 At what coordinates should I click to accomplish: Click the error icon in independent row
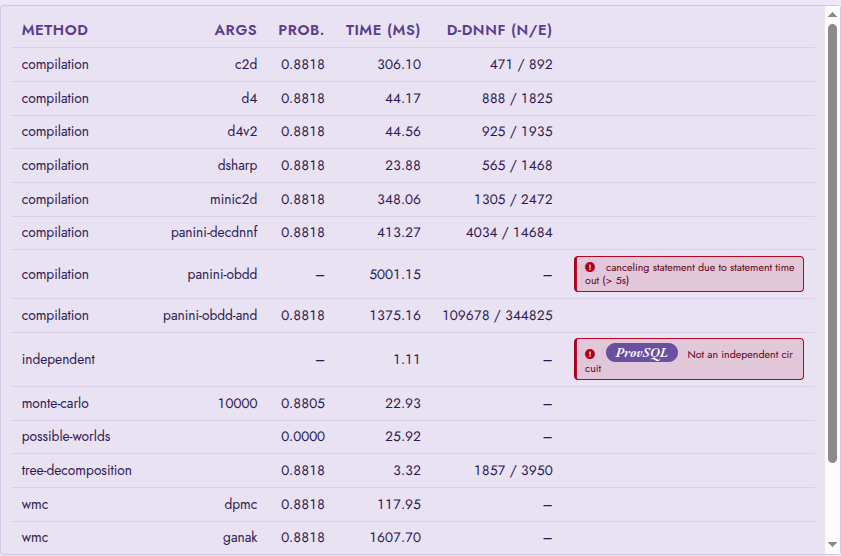coord(590,354)
